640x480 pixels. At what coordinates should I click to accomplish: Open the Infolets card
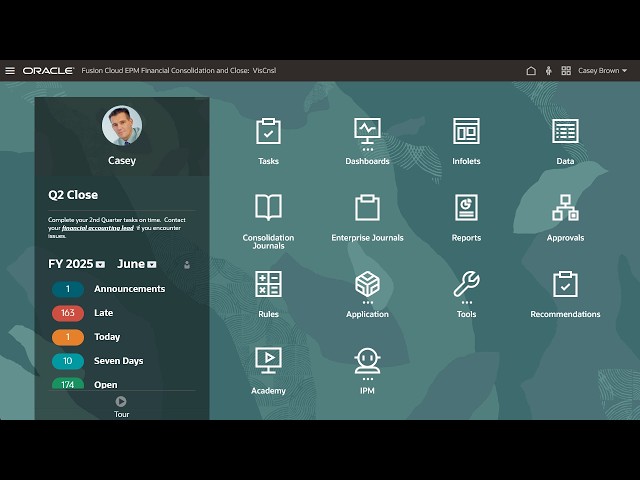(466, 141)
